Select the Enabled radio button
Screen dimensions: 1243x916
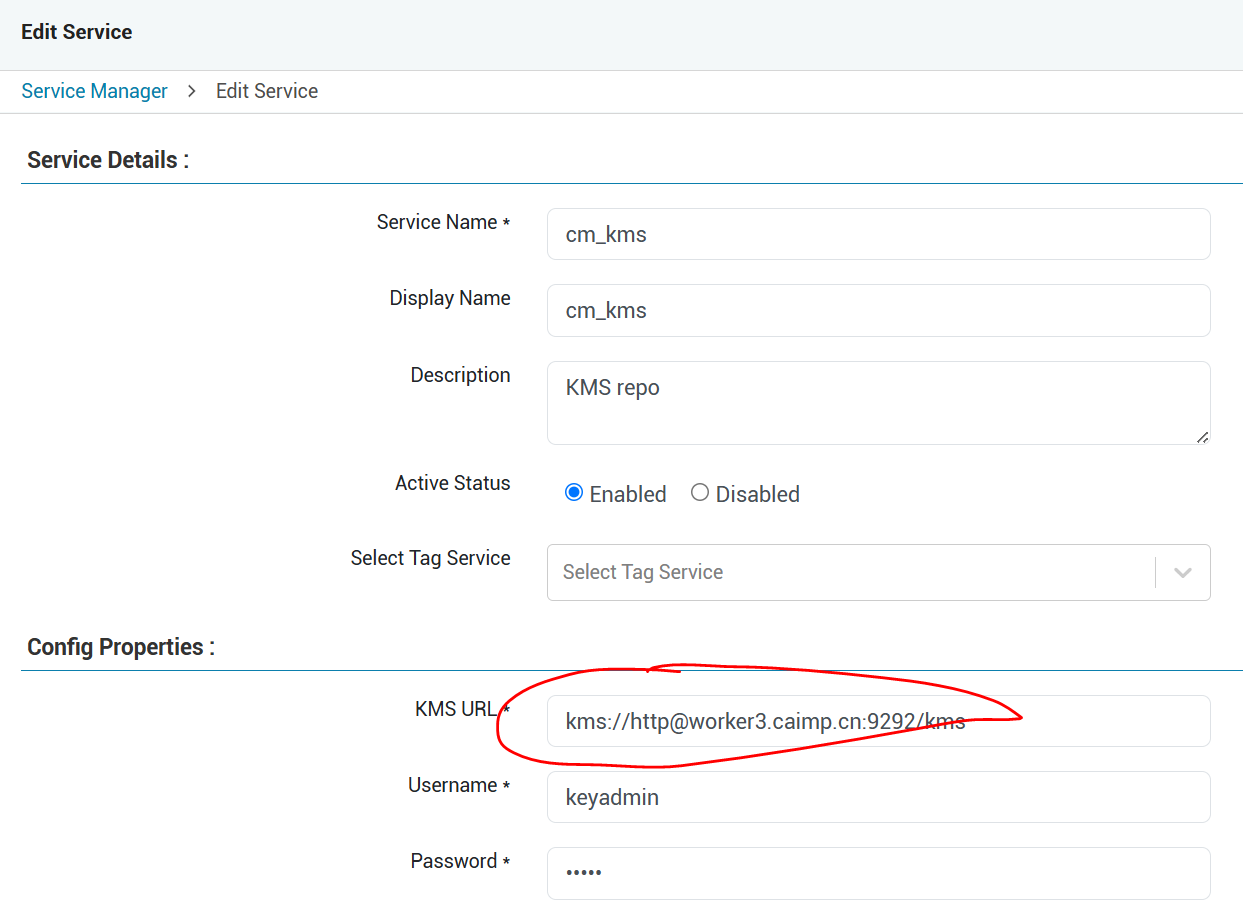tap(574, 493)
